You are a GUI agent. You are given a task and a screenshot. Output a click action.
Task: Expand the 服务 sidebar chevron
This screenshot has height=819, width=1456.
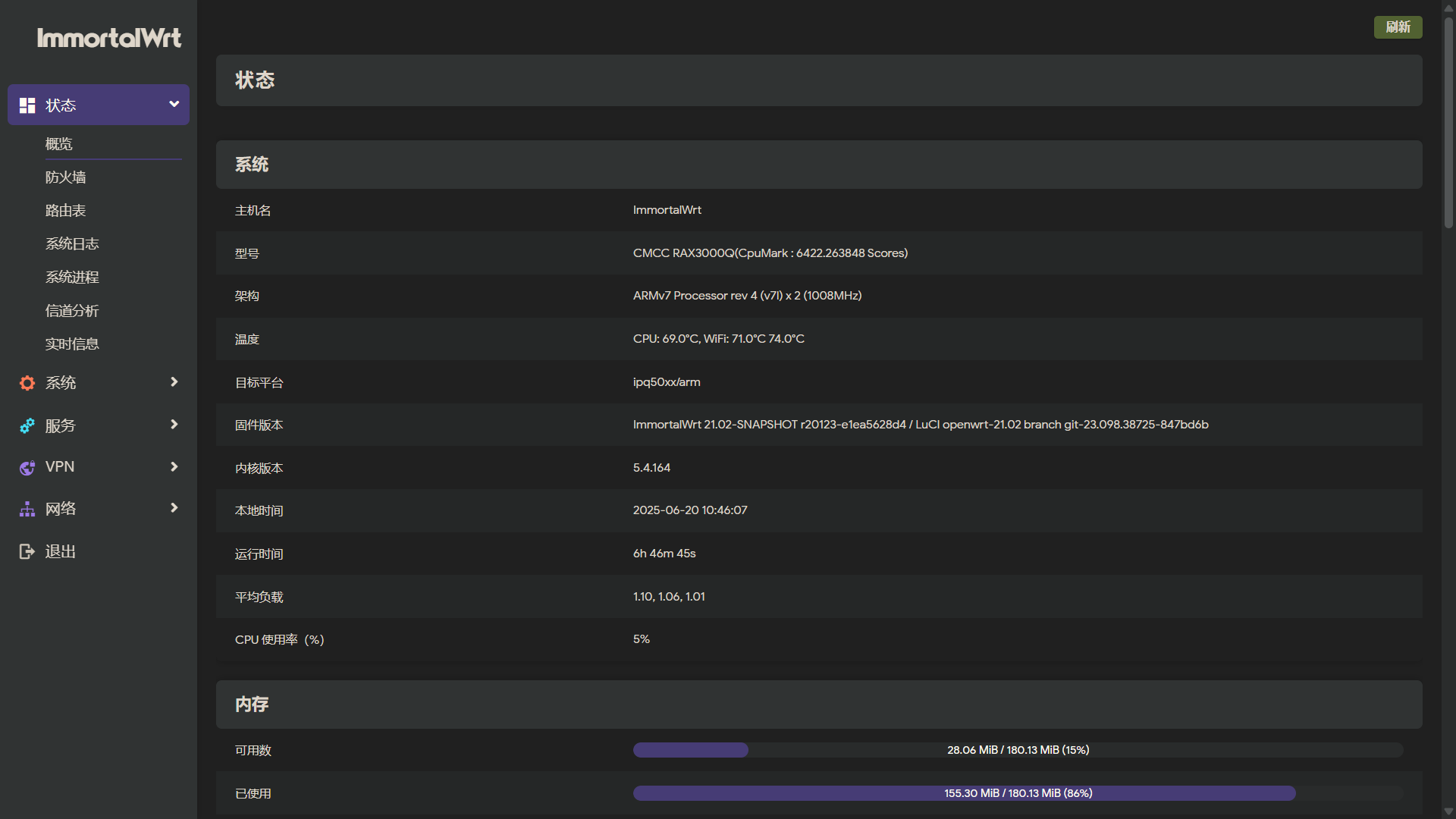point(174,424)
